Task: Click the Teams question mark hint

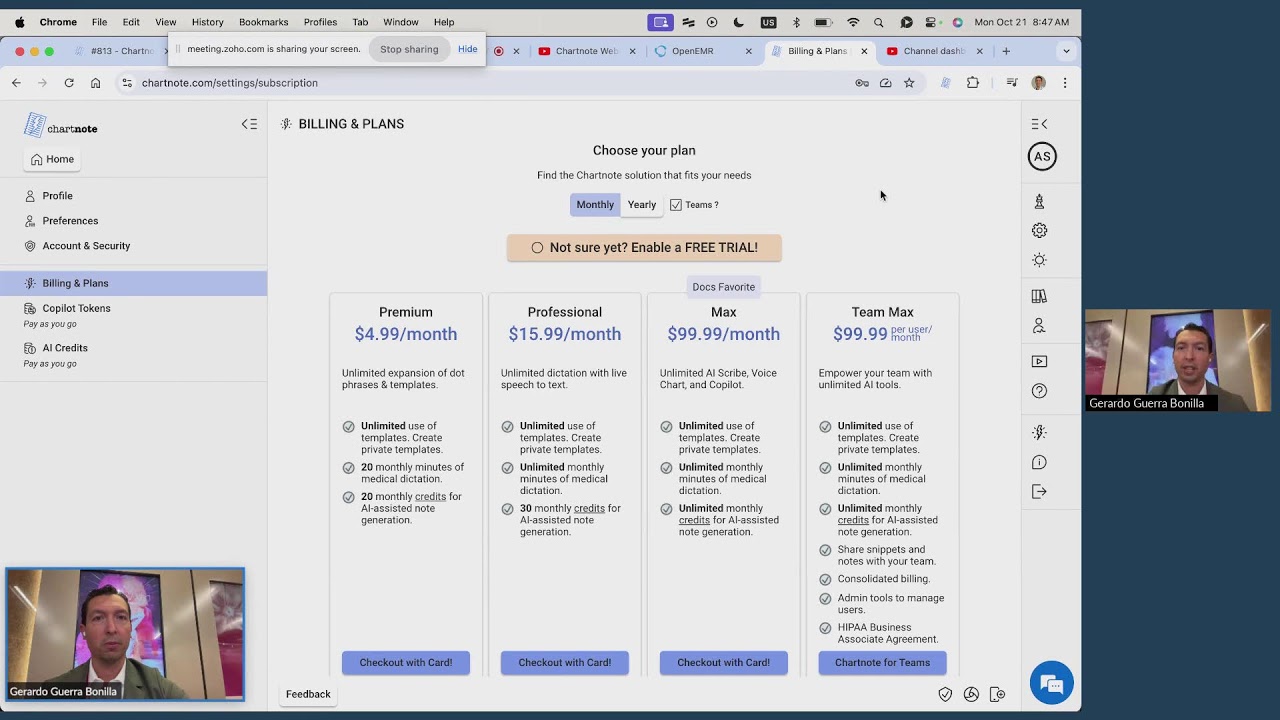Action: pyautogui.click(x=715, y=205)
